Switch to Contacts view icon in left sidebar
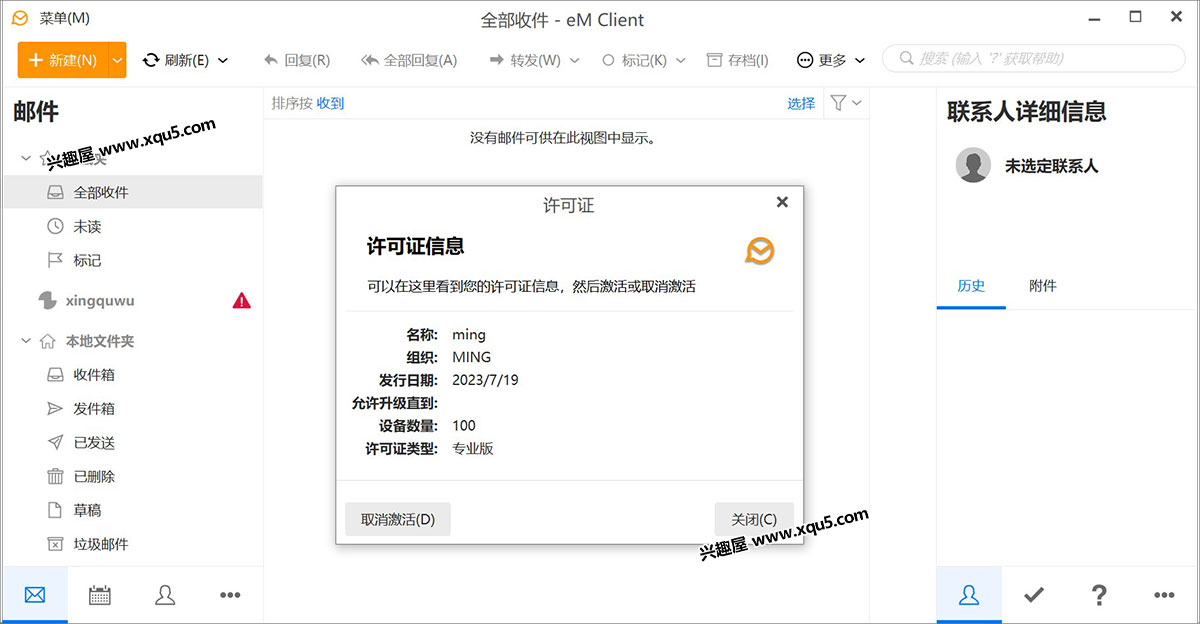The image size is (1200, 624). point(165,595)
